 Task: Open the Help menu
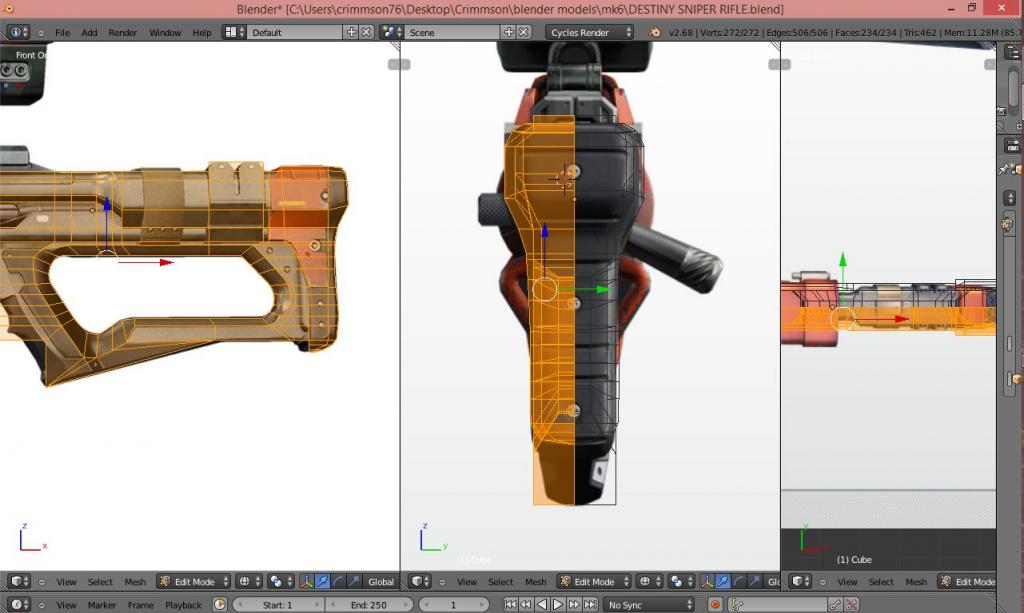click(202, 33)
